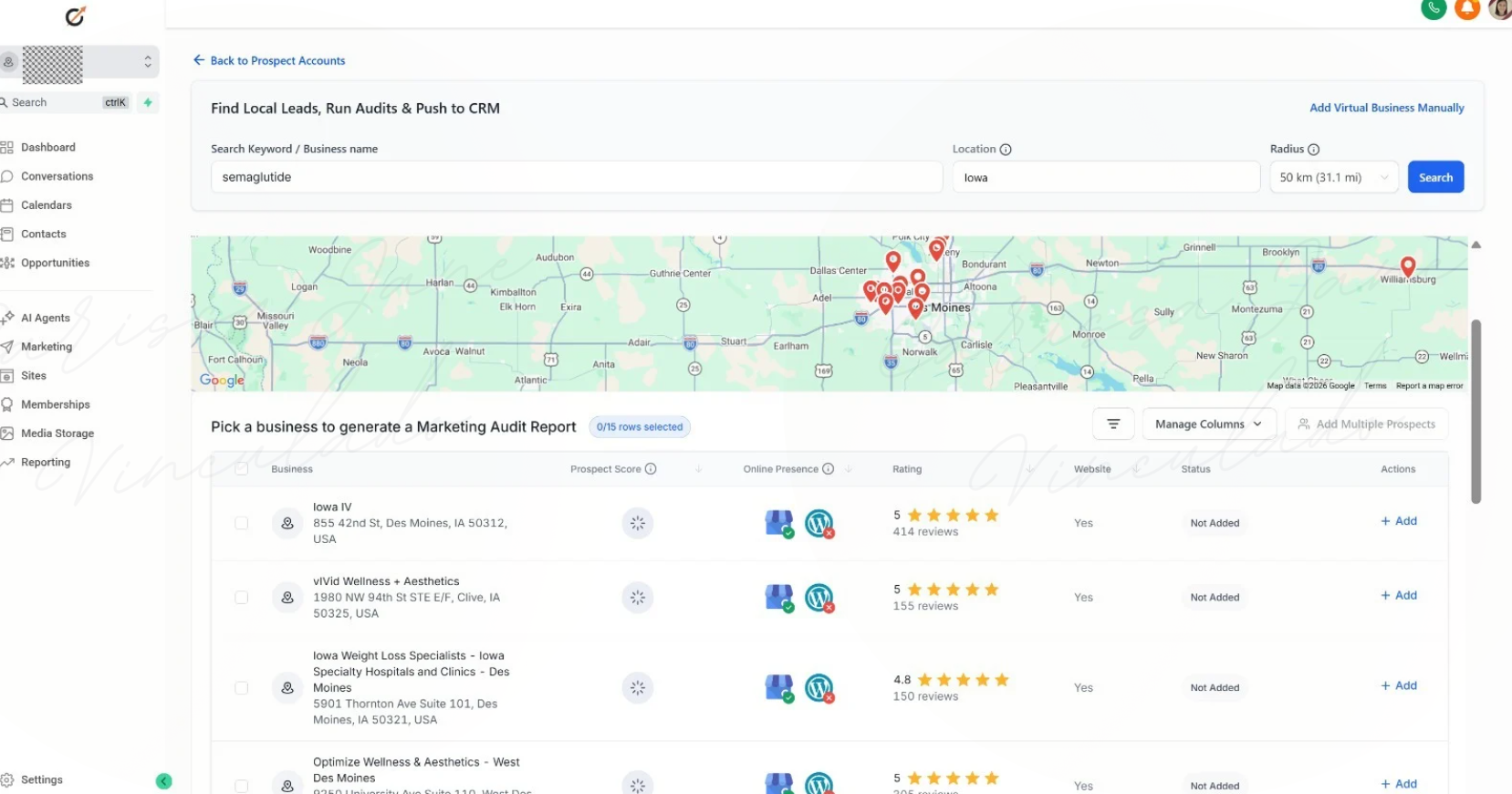
Task: Collapse sidebar with the green arrow icon
Action: pos(164,781)
